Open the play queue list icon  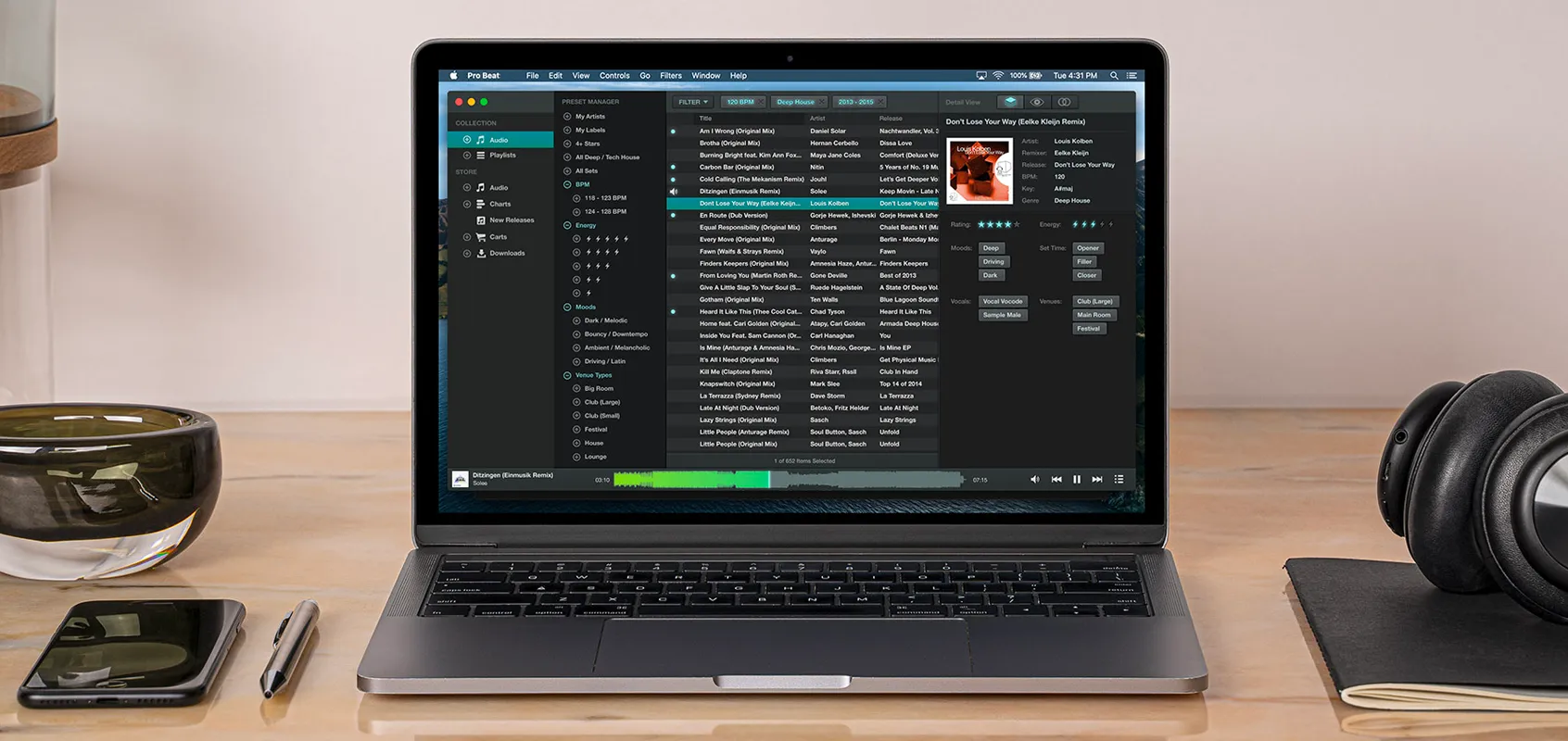point(1119,480)
